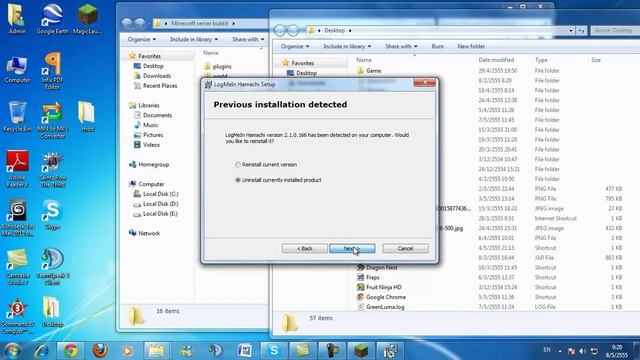Viewport: 640px width, 360px height.
Task: Open MagicLauncher Minecraft desktop icon
Action: point(87,19)
